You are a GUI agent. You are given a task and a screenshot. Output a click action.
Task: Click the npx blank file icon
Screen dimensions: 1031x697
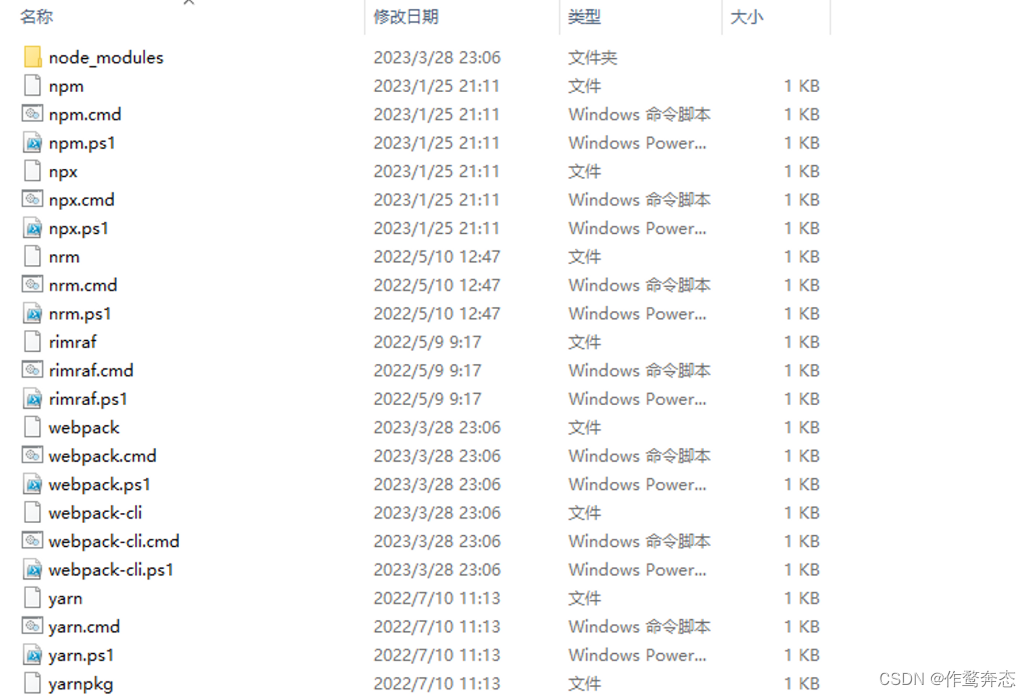point(32,171)
